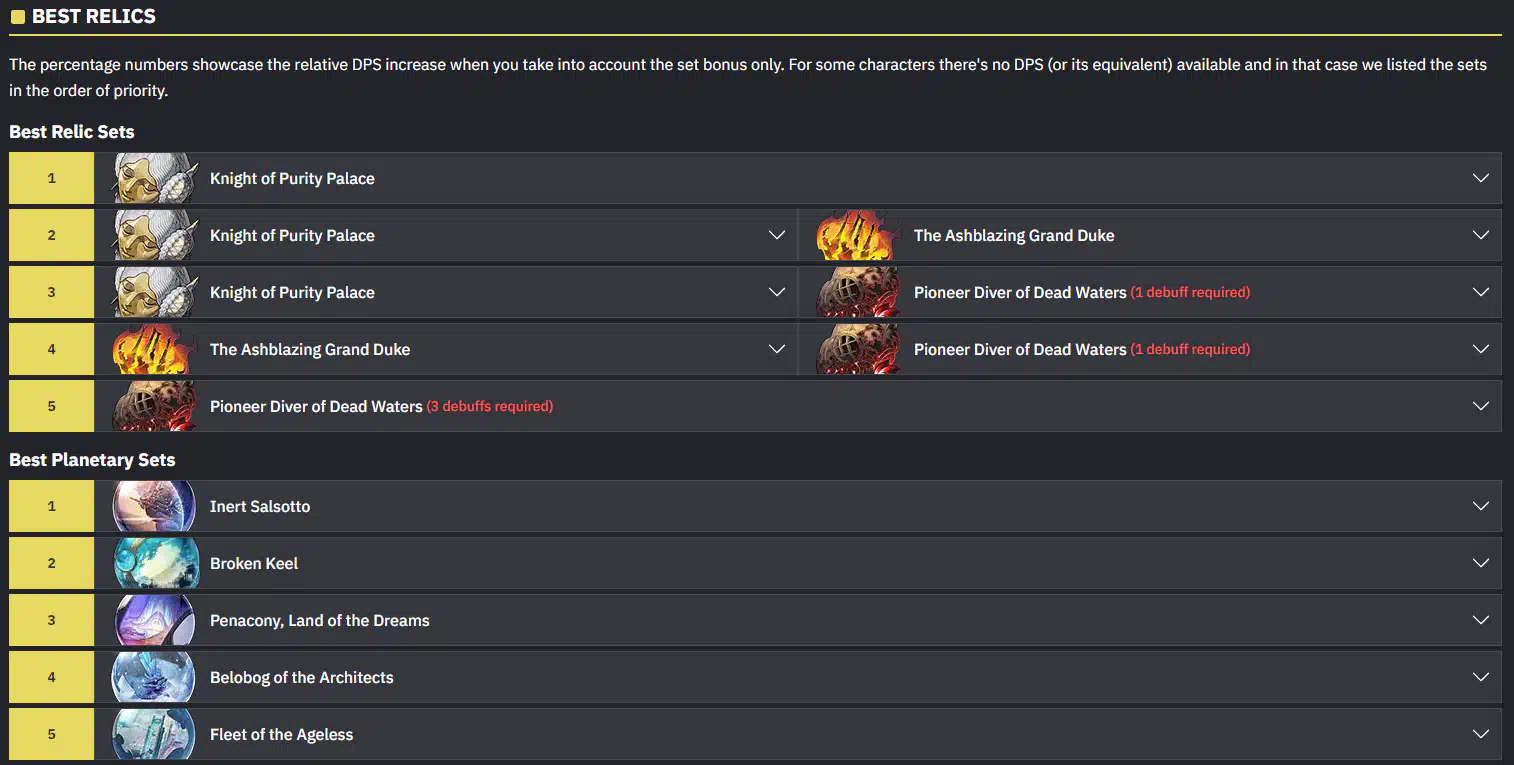Select Penacony, Land of the Dreams label

pyautogui.click(x=320, y=620)
